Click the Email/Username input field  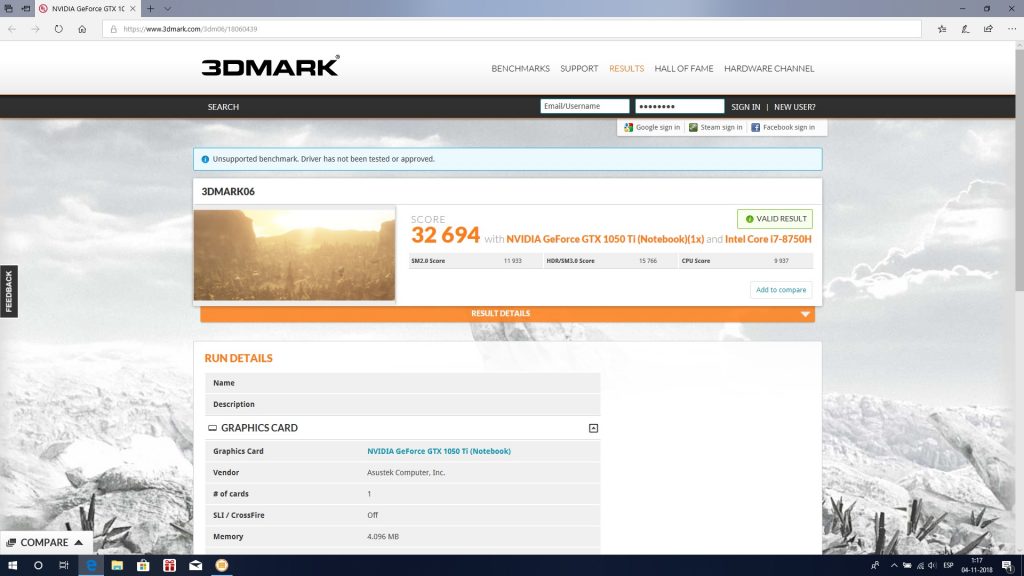[x=584, y=107]
